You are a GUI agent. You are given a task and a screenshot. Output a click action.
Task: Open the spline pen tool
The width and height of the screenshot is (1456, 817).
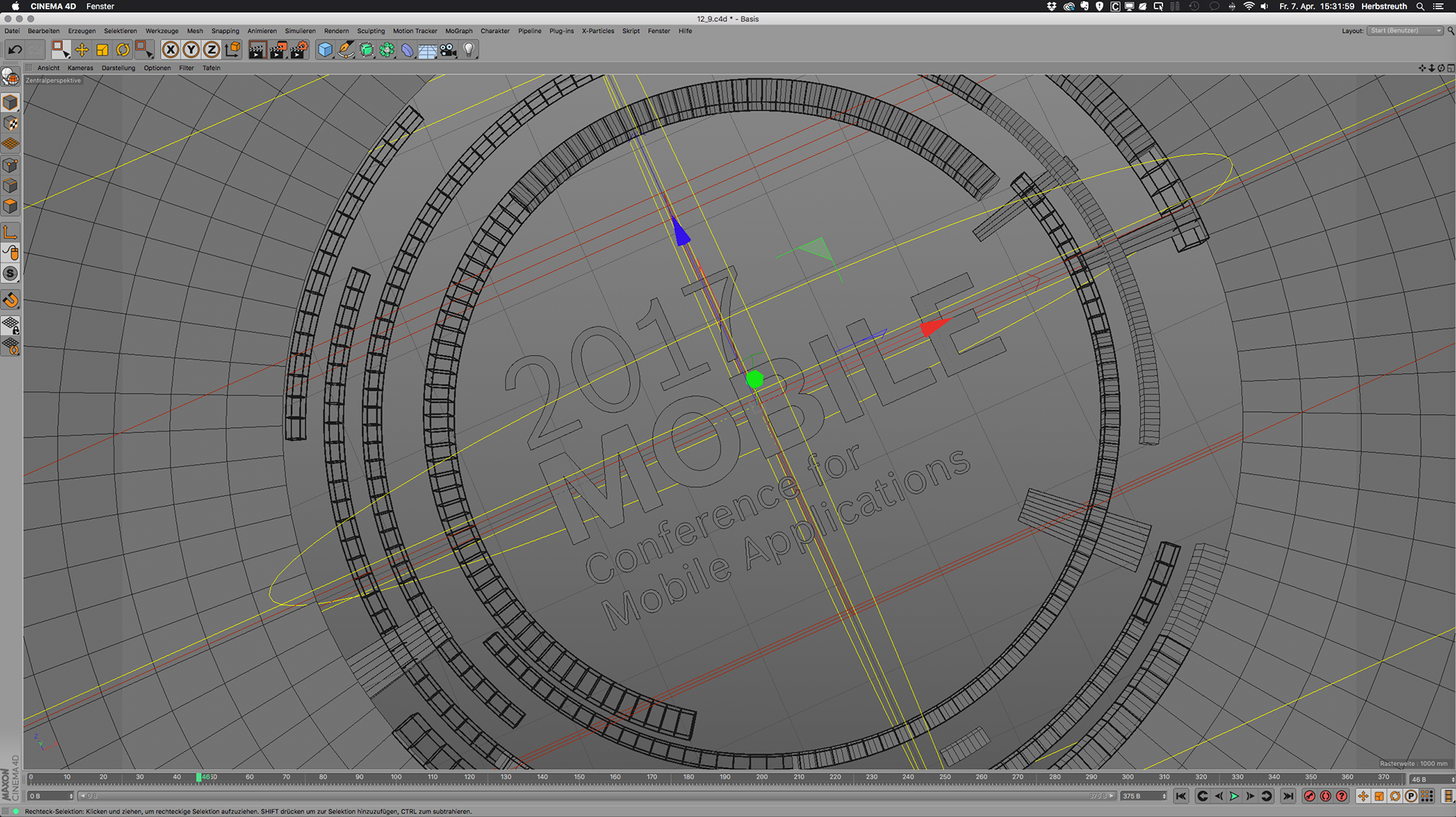(x=346, y=50)
